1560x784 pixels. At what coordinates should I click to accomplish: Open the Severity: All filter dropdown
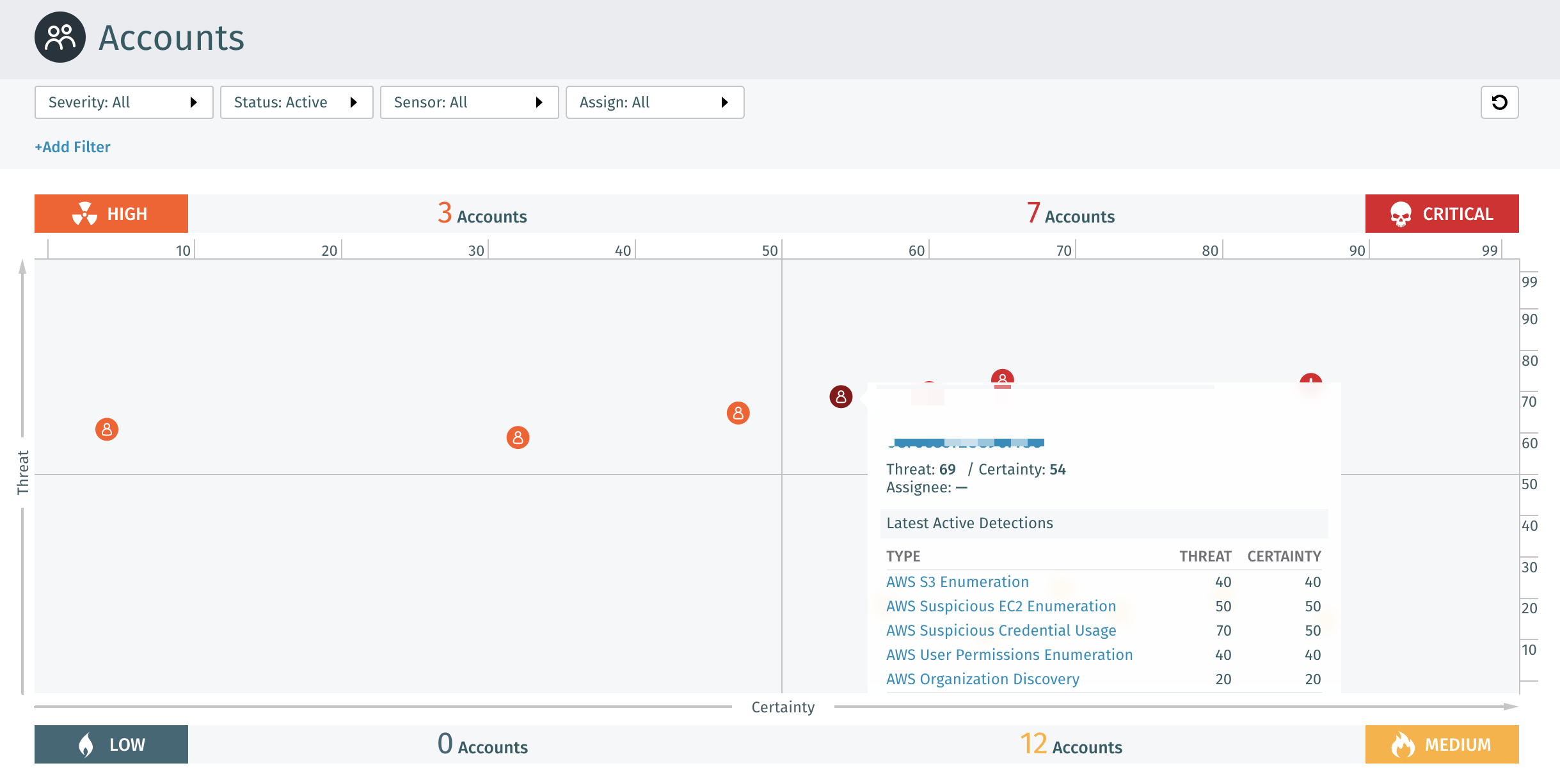coord(123,102)
